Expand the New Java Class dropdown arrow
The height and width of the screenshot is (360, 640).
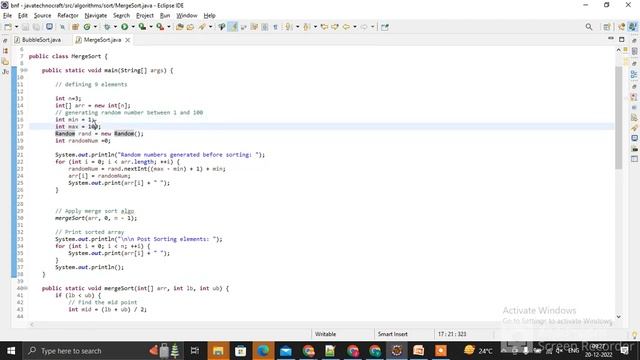[x=96, y=27]
